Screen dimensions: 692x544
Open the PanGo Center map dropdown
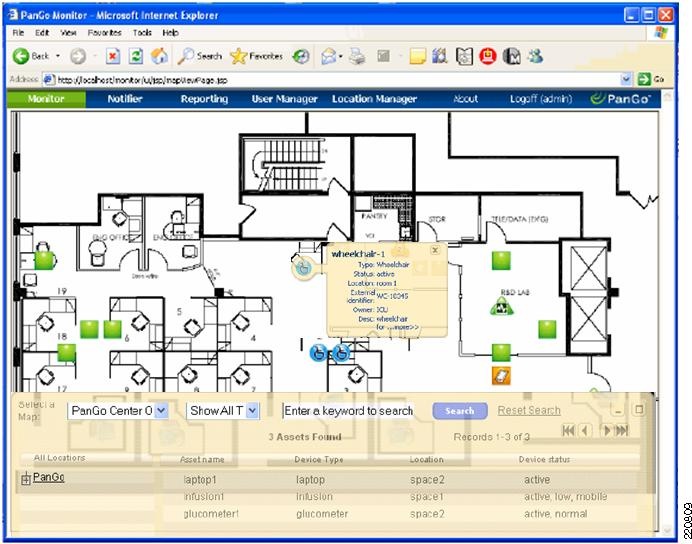(x=162, y=411)
